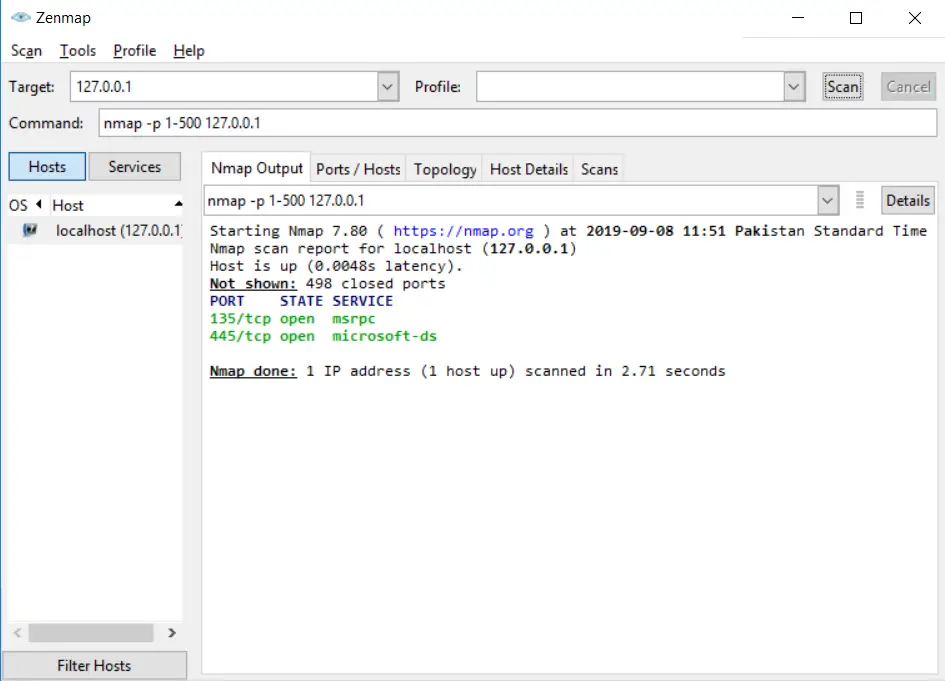The height and width of the screenshot is (681, 945).
Task: Follow the https://nmap.org link
Action: pyautogui.click(x=463, y=231)
